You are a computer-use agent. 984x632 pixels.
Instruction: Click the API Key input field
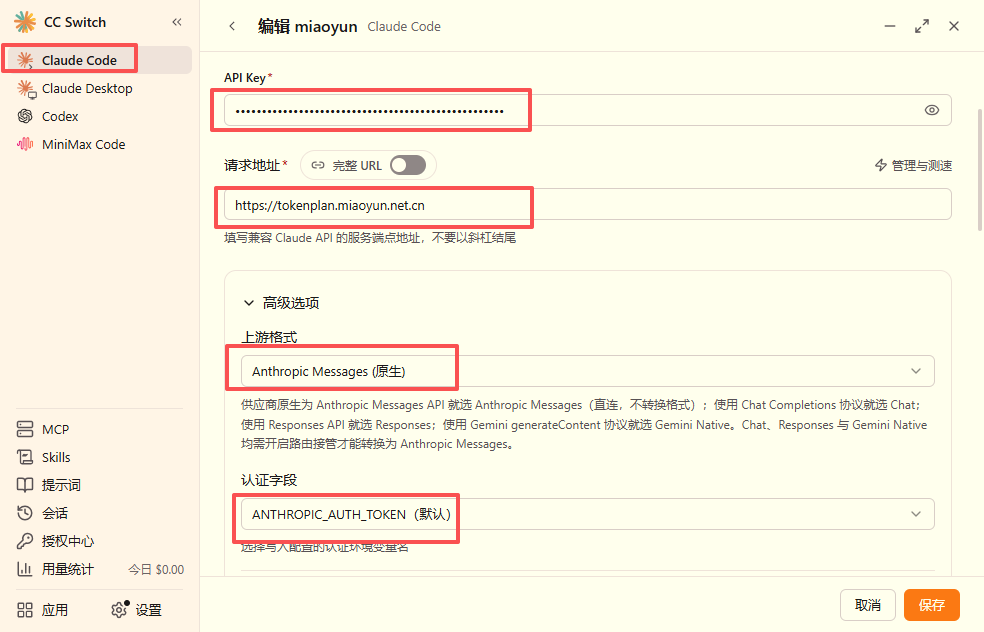(x=587, y=110)
